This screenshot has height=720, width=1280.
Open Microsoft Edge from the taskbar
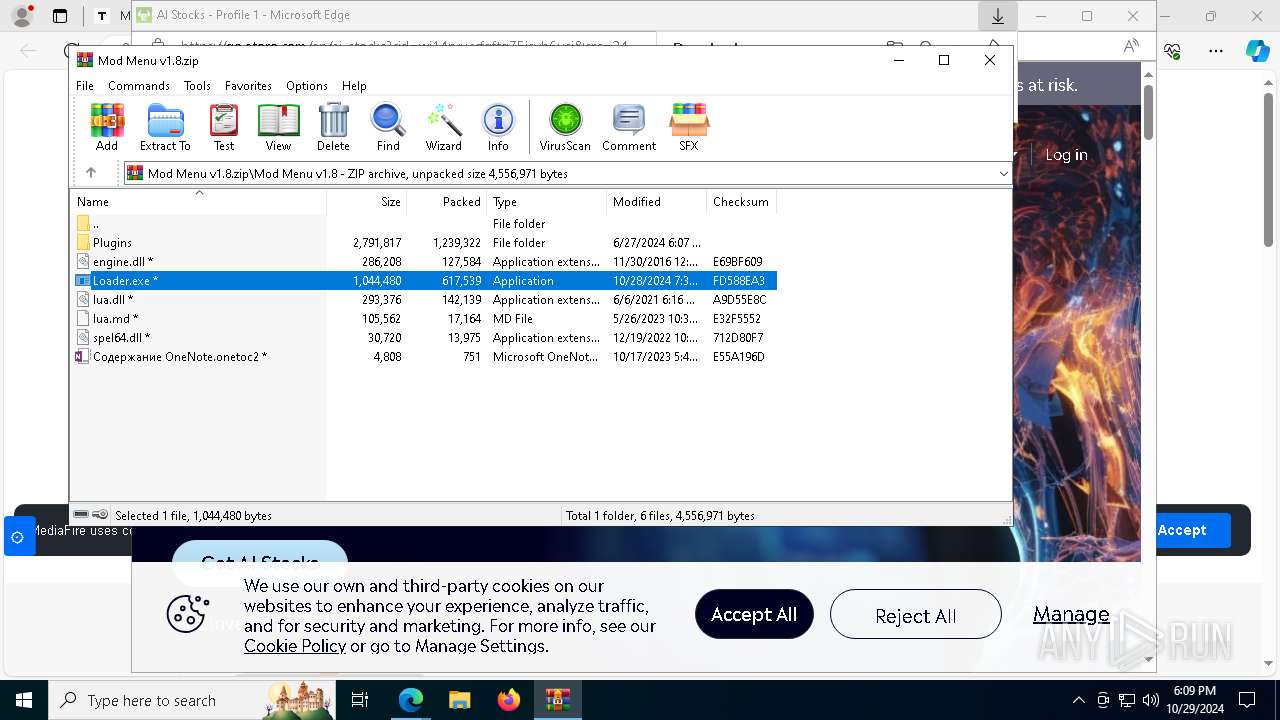coord(411,700)
